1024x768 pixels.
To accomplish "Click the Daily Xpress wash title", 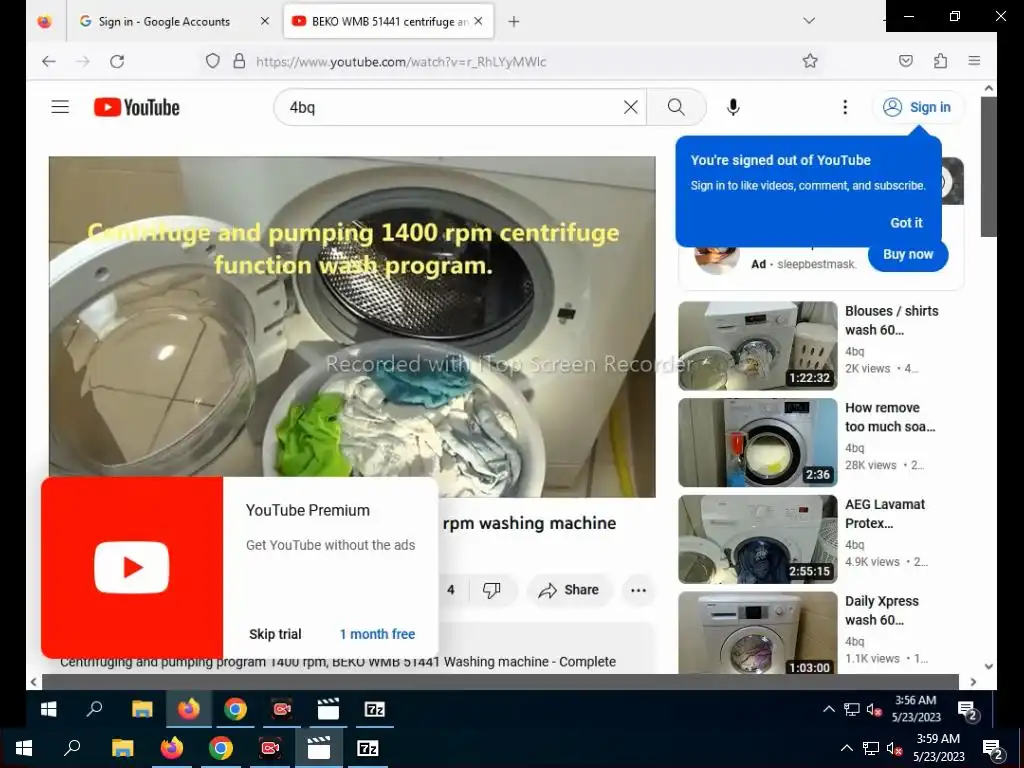I will [882, 610].
